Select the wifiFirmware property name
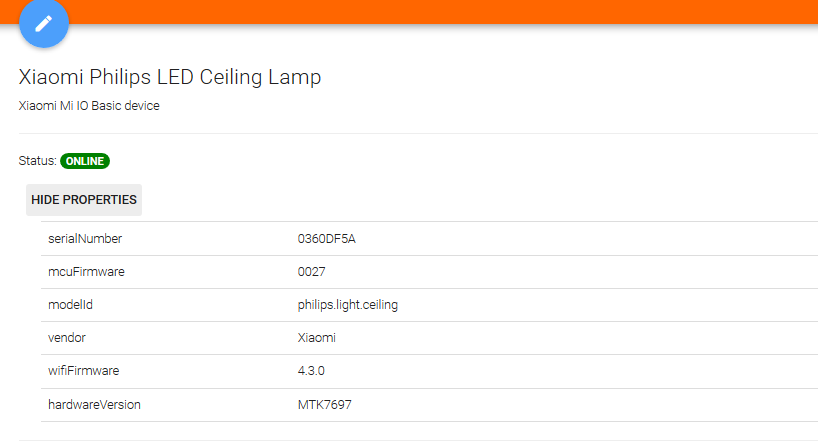Screen dimensions: 818x444 coord(83,371)
